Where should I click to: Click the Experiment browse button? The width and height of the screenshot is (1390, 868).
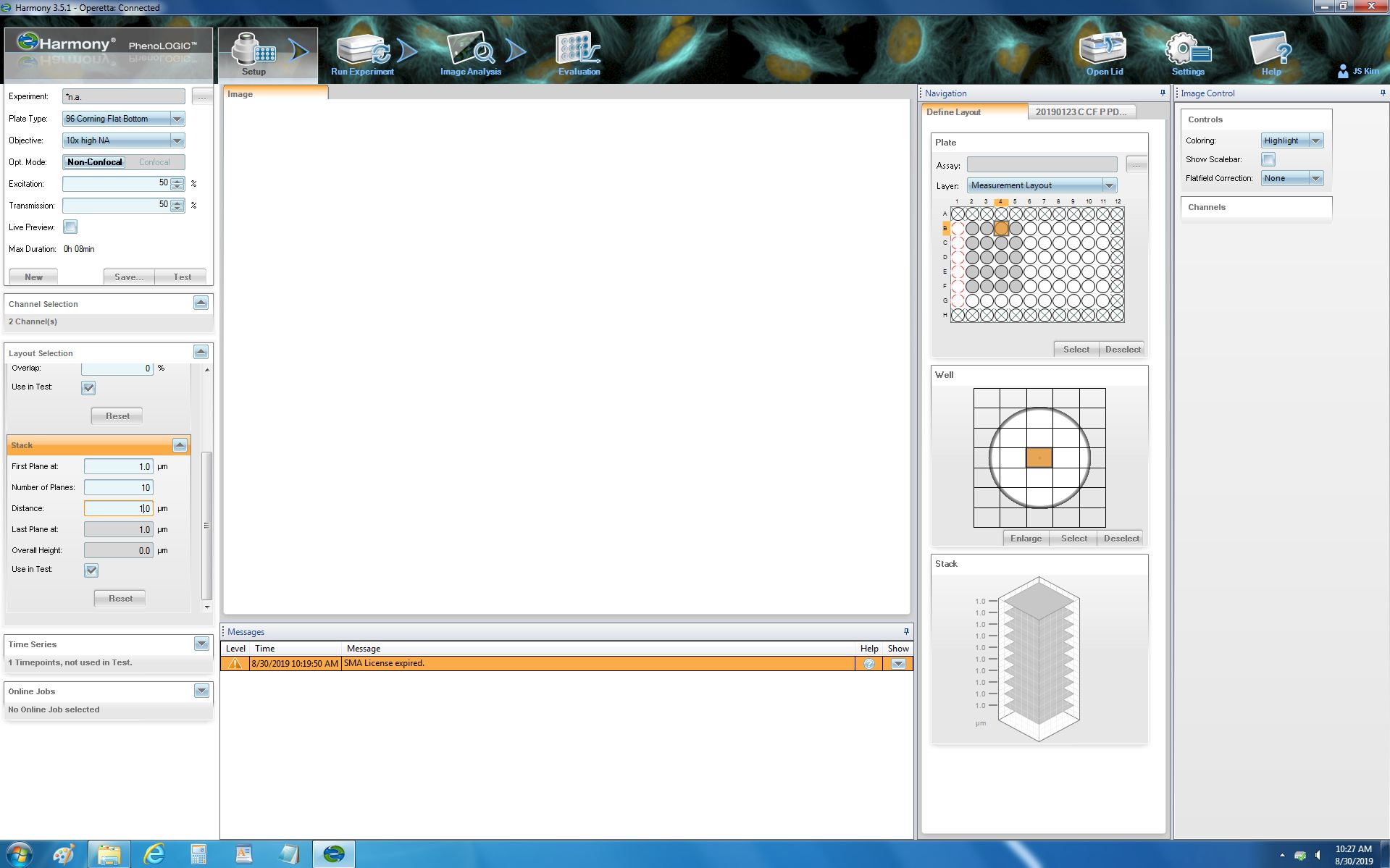click(202, 96)
